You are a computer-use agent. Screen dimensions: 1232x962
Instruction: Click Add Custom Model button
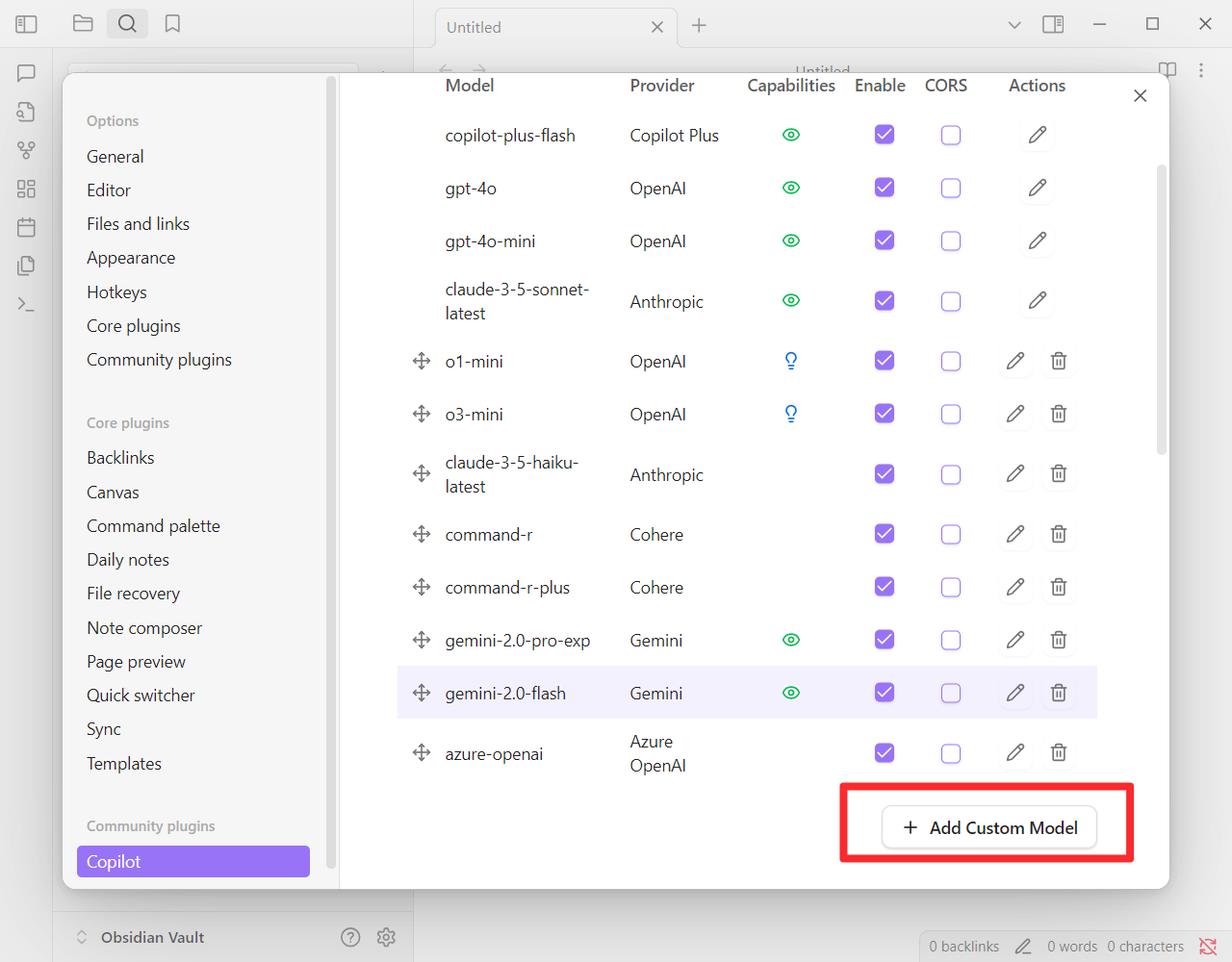click(989, 827)
